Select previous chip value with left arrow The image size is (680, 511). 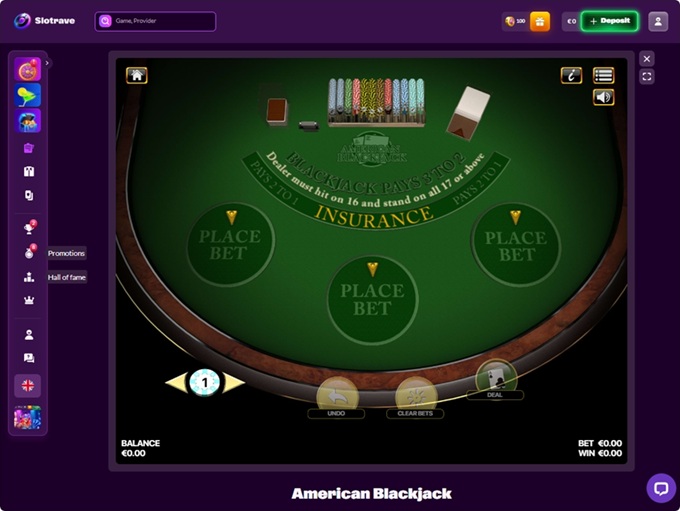176,383
